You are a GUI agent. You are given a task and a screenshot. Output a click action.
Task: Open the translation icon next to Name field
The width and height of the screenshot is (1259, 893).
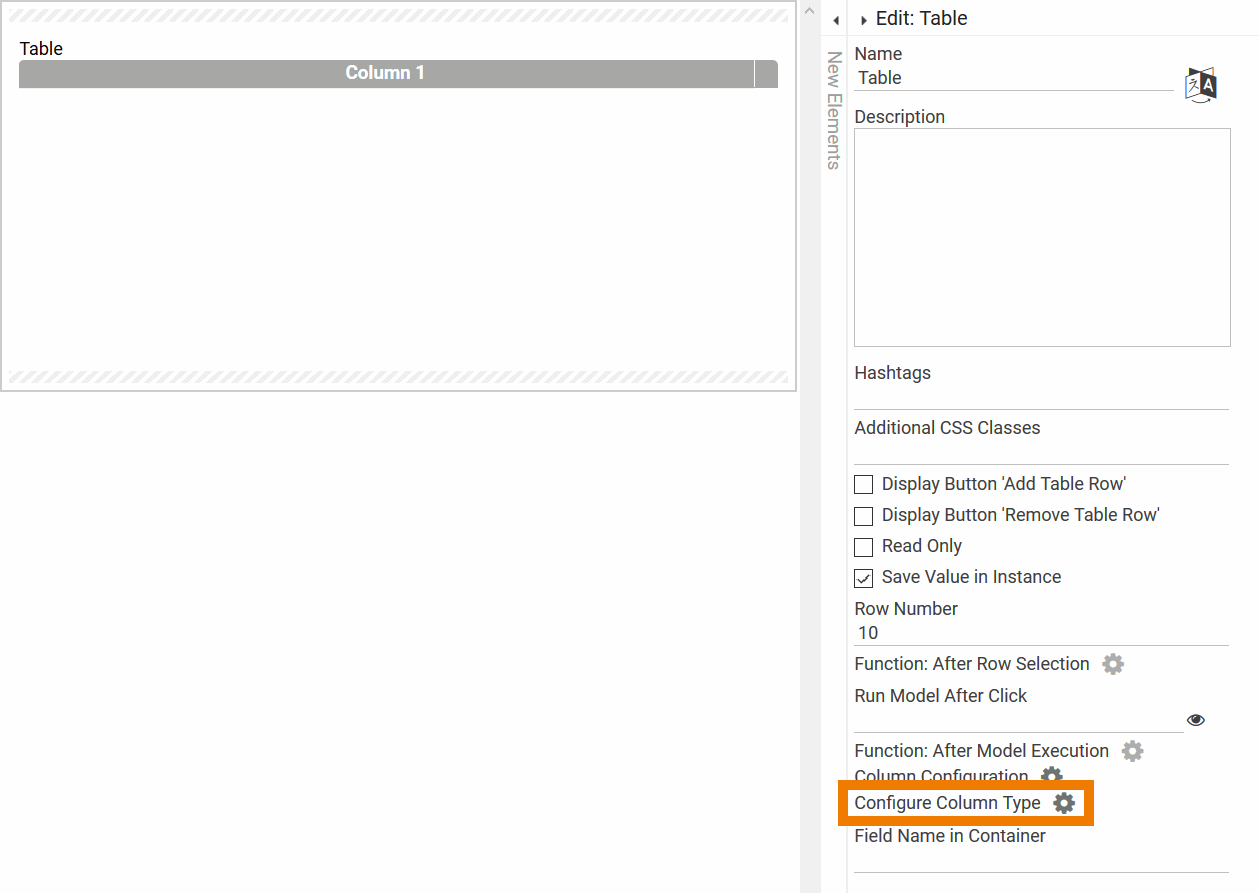click(1199, 85)
